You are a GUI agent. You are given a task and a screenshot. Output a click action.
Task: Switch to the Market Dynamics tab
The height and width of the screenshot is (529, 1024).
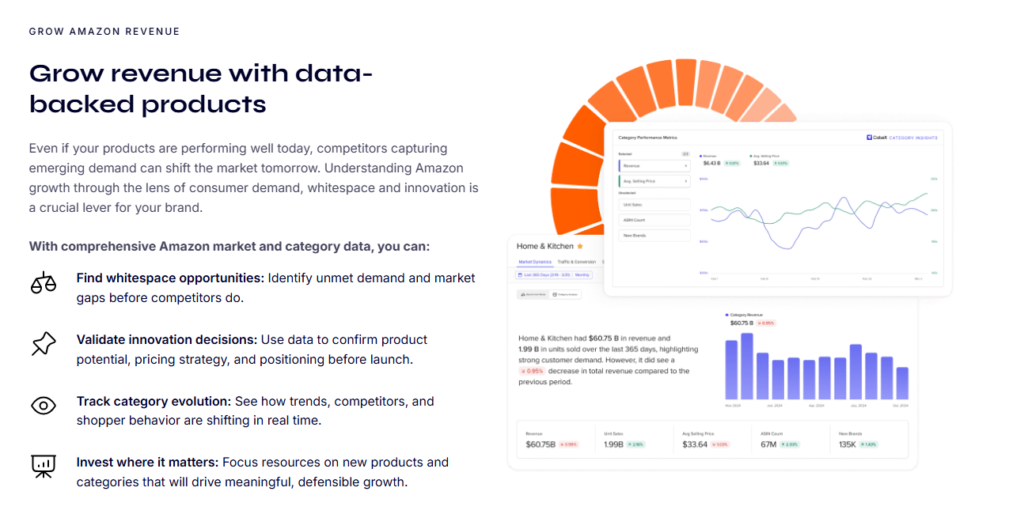535,262
